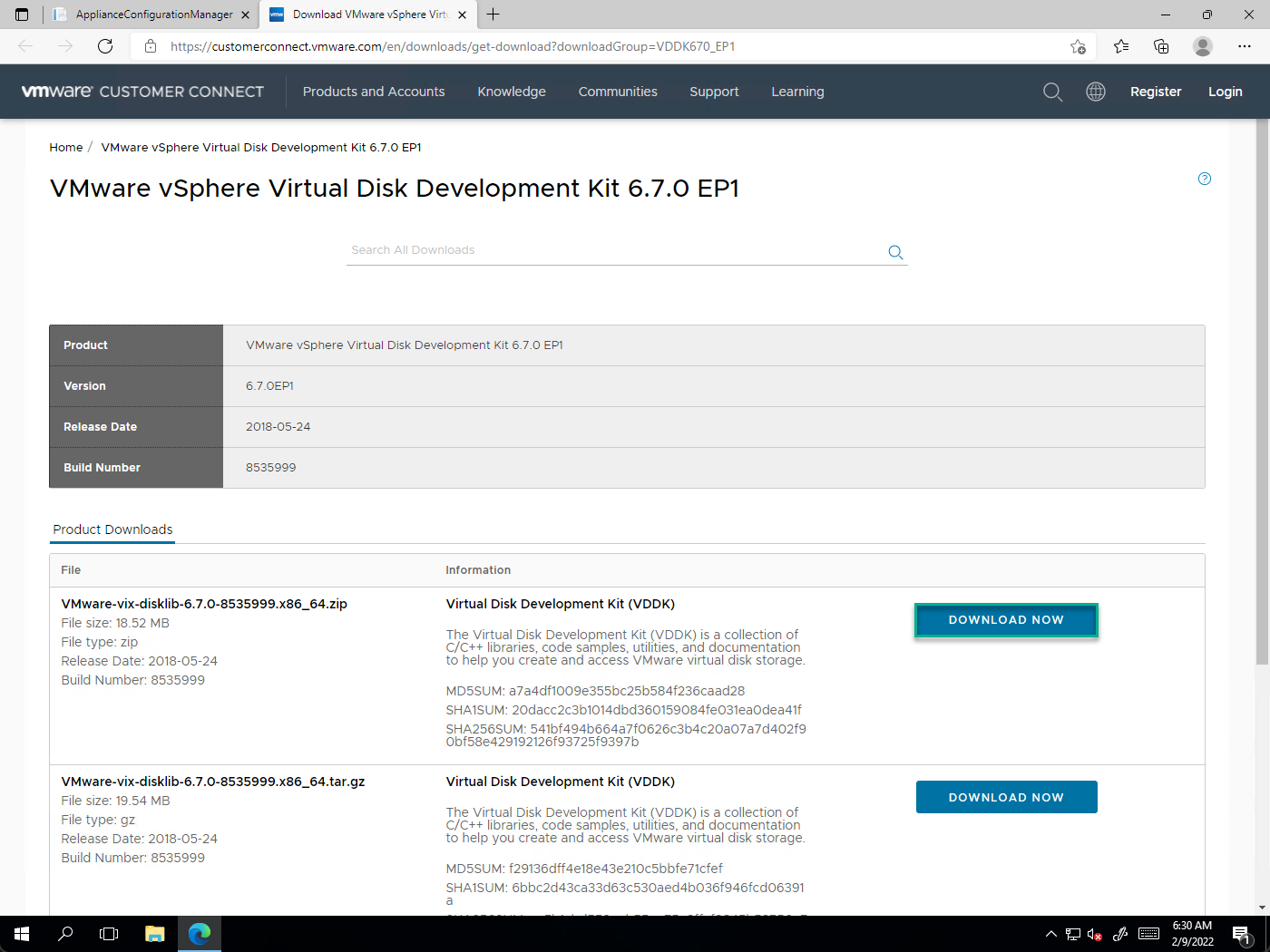Click the browser profile avatar icon
Screen dimensions: 1270x952
click(1203, 46)
